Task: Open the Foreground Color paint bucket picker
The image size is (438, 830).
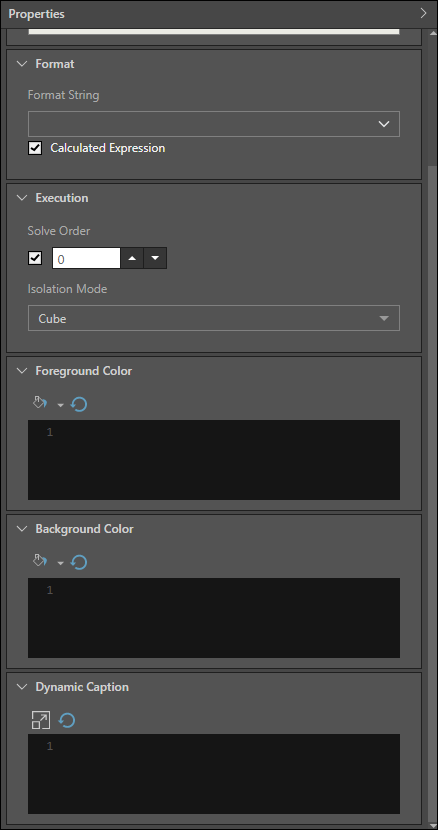Action: click(x=40, y=404)
